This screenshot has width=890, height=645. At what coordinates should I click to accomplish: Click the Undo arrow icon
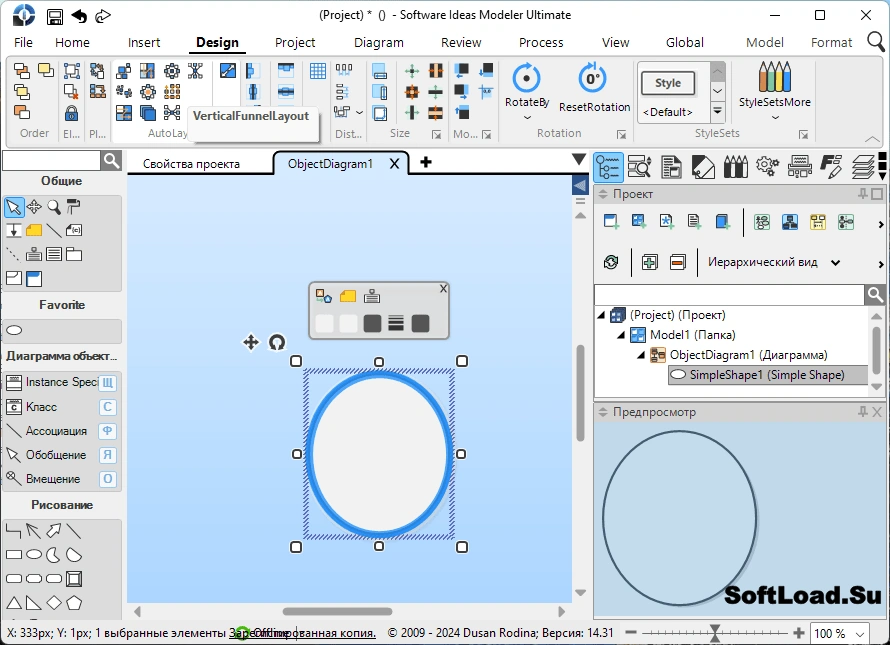pos(79,16)
